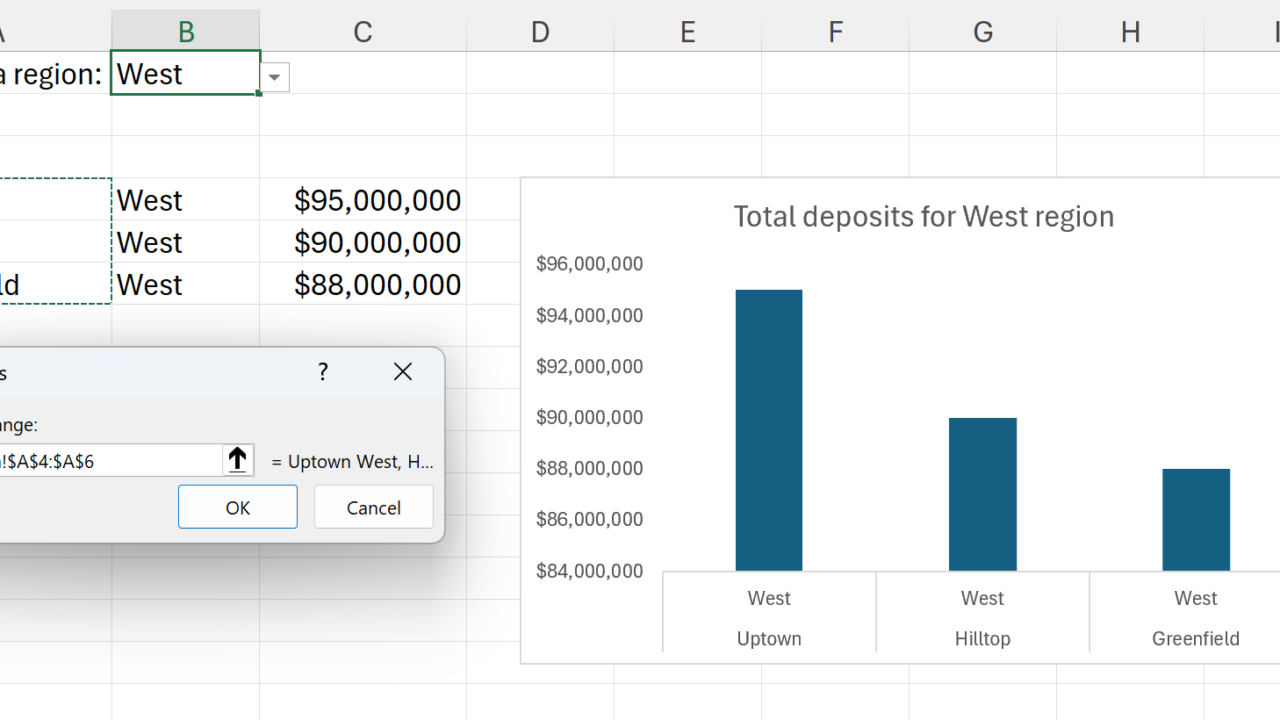Select chart title Total deposits for West region
Screen dimensions: 1280x720
click(x=923, y=217)
